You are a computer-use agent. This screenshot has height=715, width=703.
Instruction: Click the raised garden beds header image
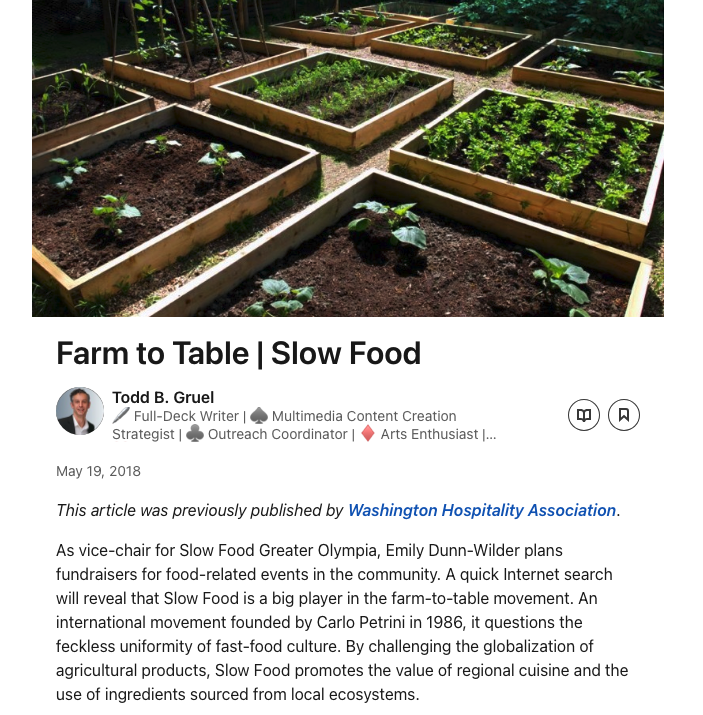(x=348, y=158)
